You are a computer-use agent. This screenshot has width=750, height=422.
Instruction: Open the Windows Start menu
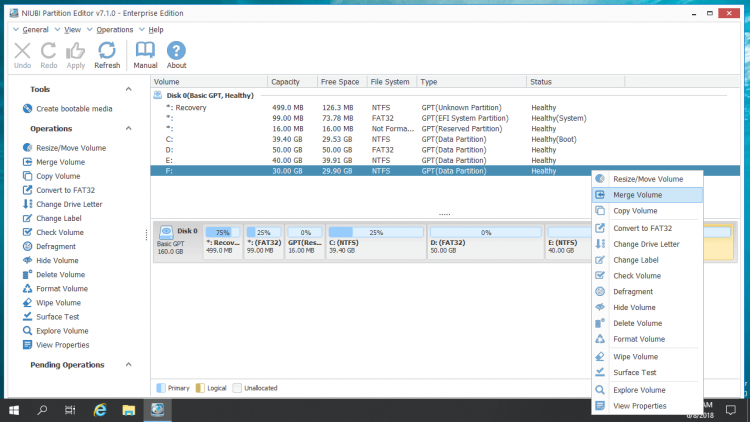[14, 410]
